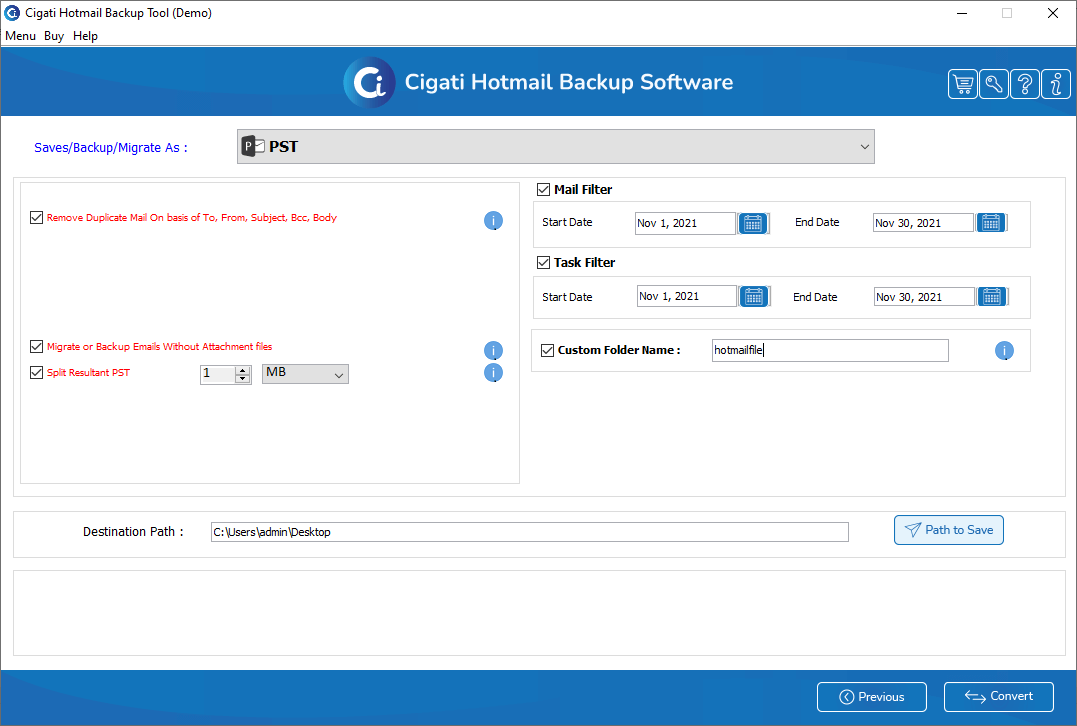Open Mail Filter start date calendar

[x=753, y=223]
